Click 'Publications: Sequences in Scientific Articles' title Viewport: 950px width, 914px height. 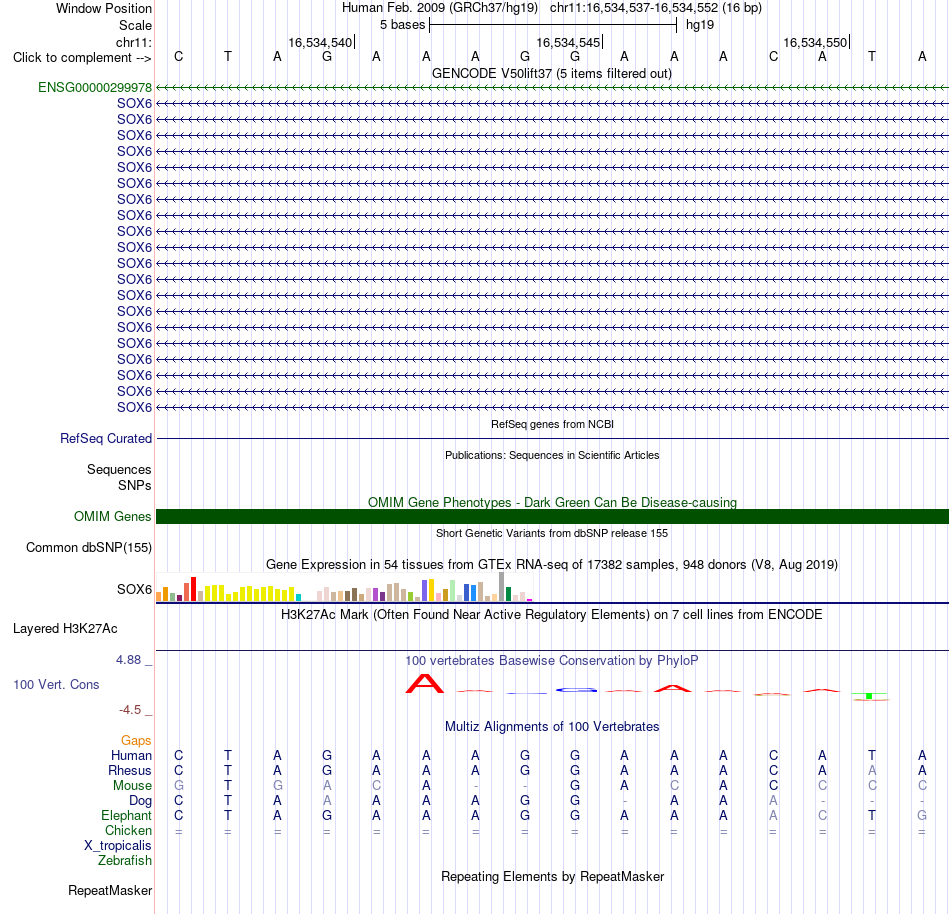[552, 455]
